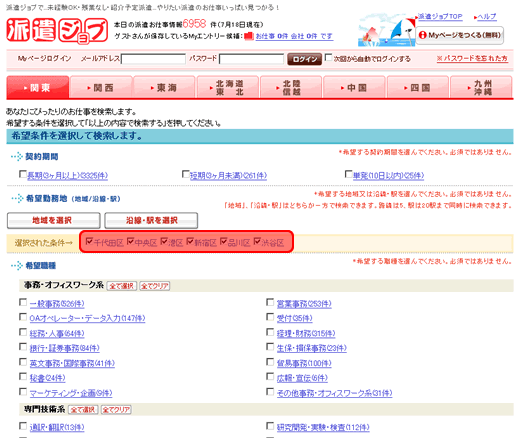The height and width of the screenshot is (438, 520).
Task: Switch to the 関西 region tab
Action: [x=101, y=87]
